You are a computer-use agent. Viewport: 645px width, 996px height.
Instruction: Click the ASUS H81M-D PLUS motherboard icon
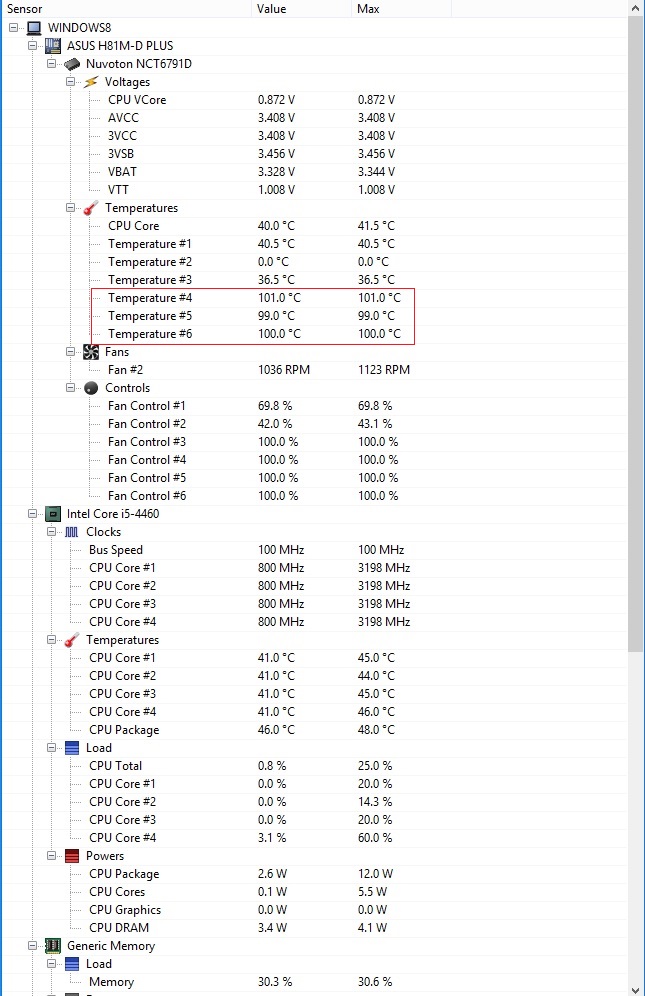pos(53,46)
